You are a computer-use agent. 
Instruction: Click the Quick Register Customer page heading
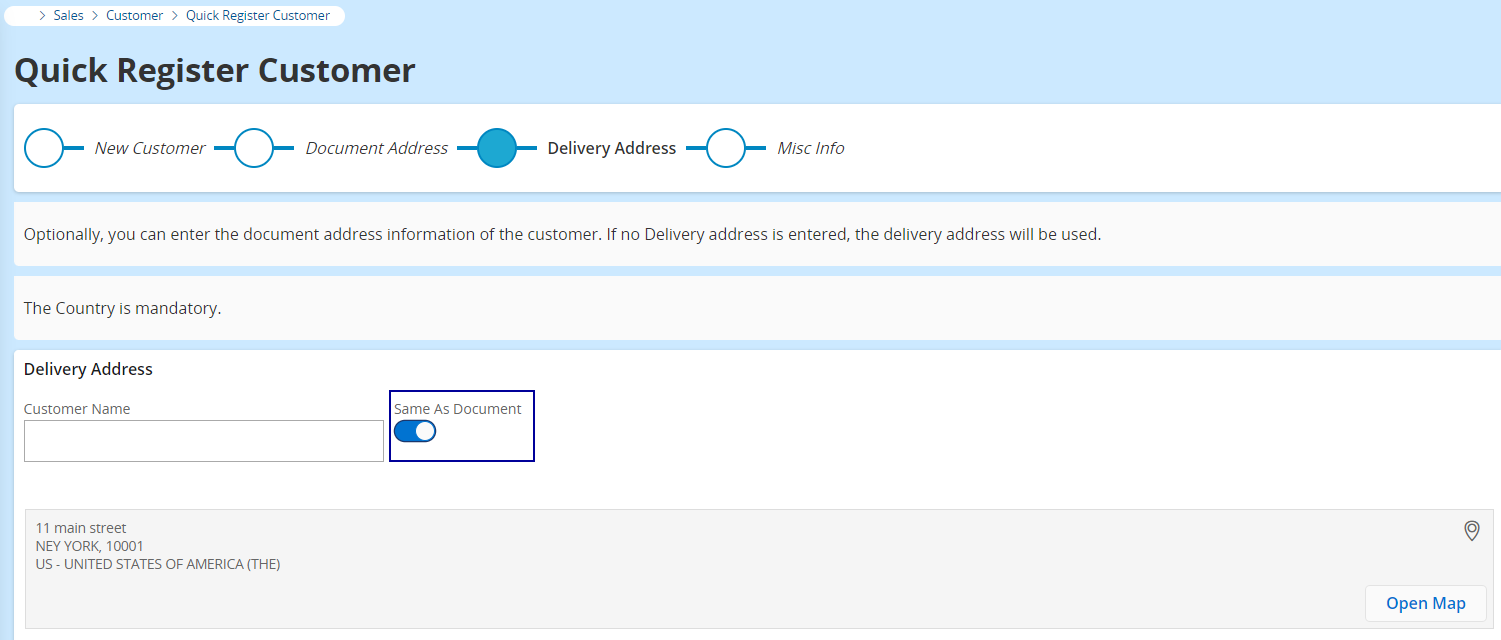pyautogui.click(x=215, y=70)
